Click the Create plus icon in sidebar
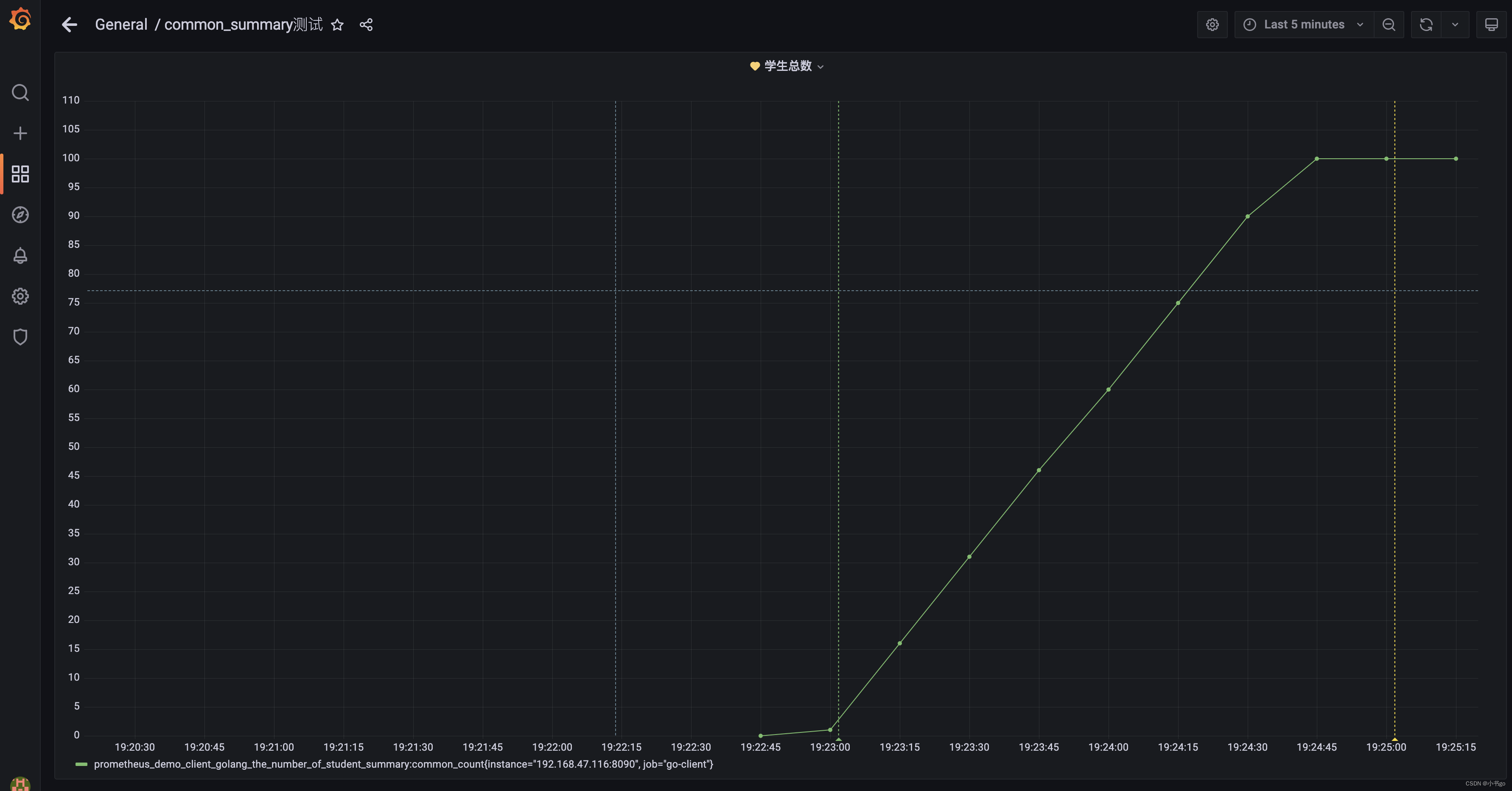This screenshot has height=791, width=1512. (x=20, y=133)
